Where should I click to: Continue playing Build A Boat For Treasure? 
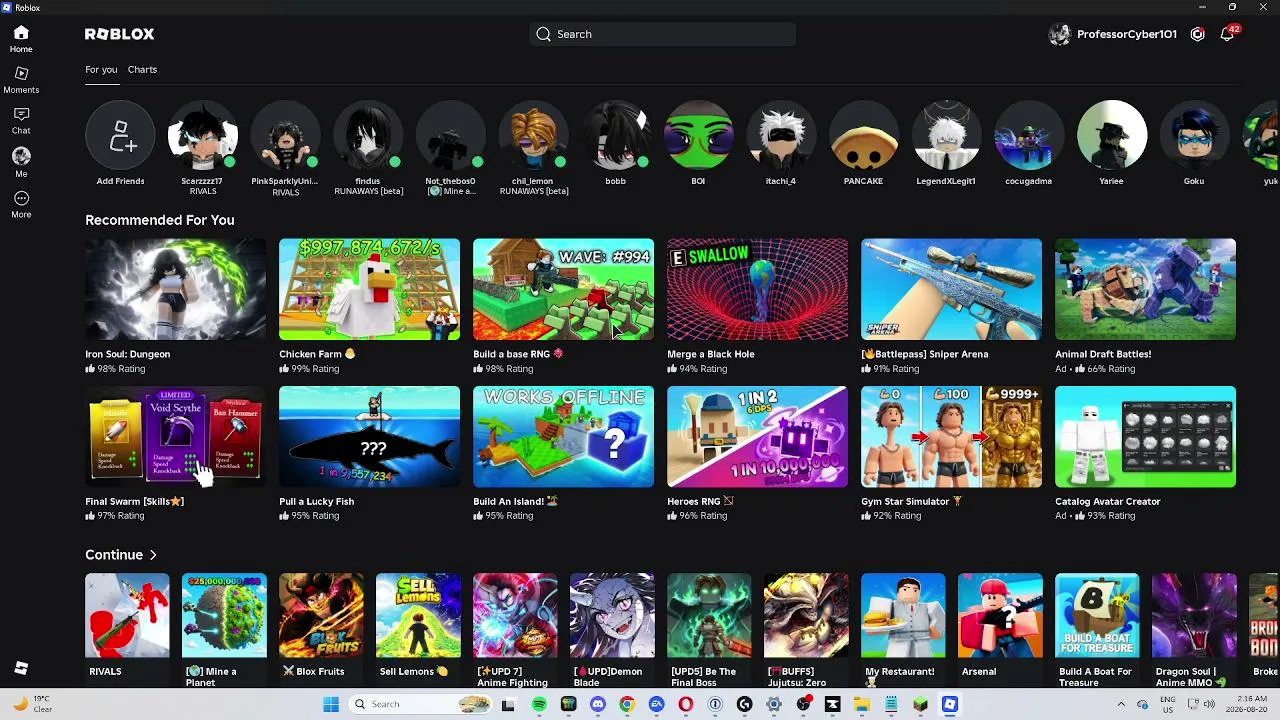[x=1097, y=615]
